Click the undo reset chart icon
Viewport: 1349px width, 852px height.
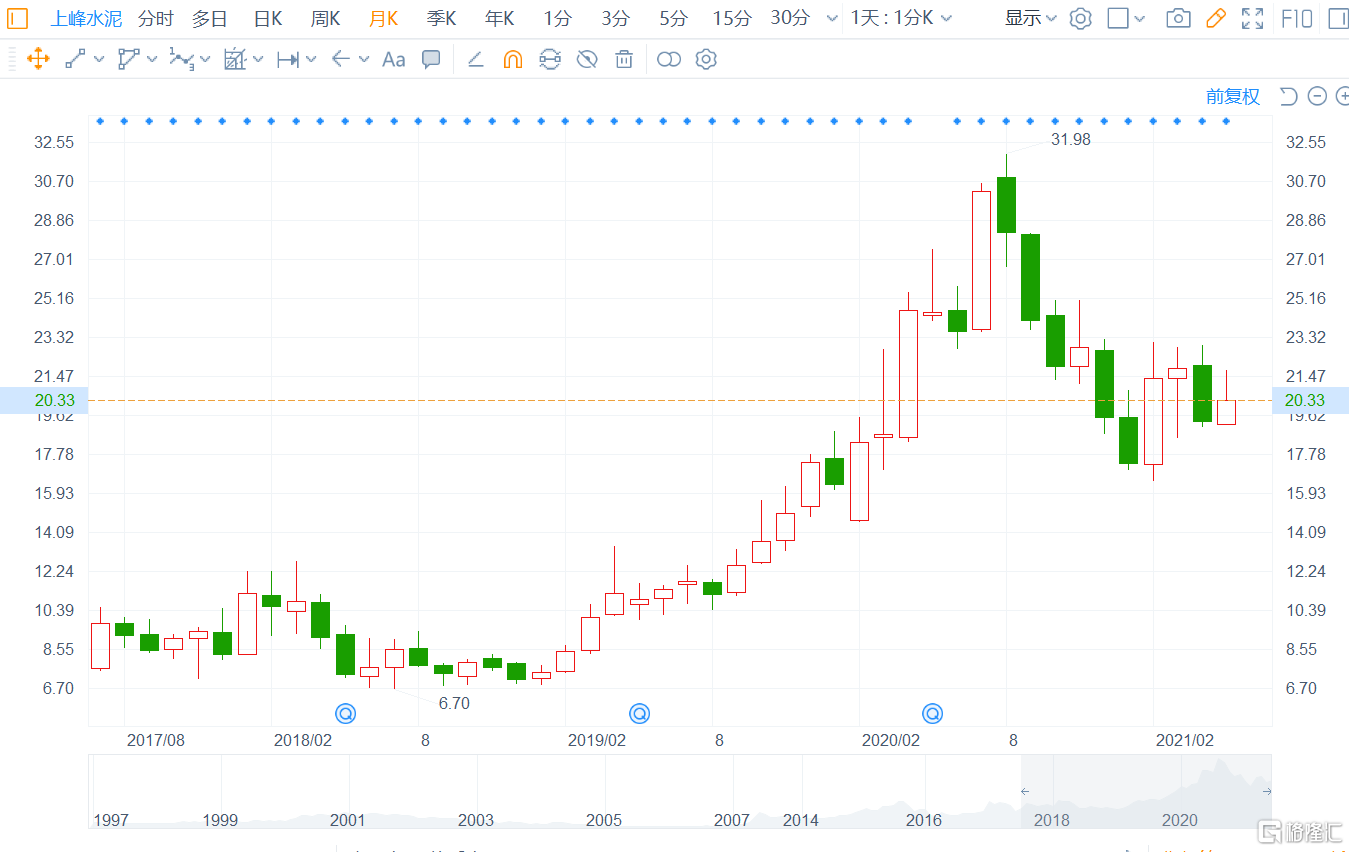click(x=1288, y=96)
